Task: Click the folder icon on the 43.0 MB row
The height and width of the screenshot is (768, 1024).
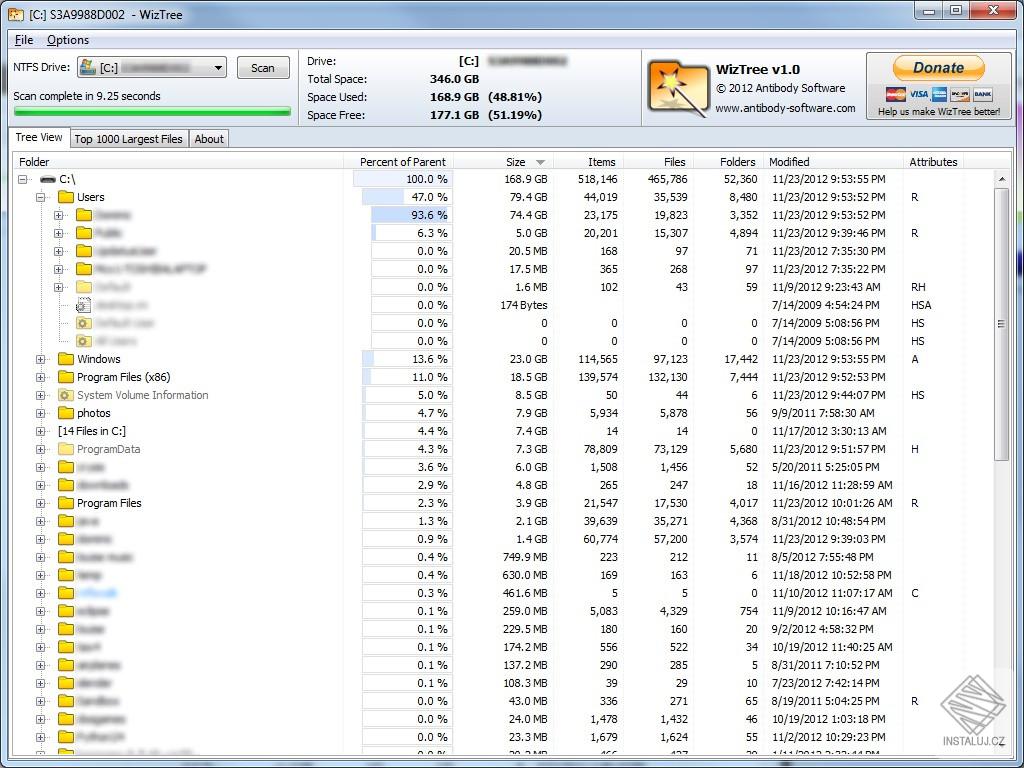Action: (65, 701)
